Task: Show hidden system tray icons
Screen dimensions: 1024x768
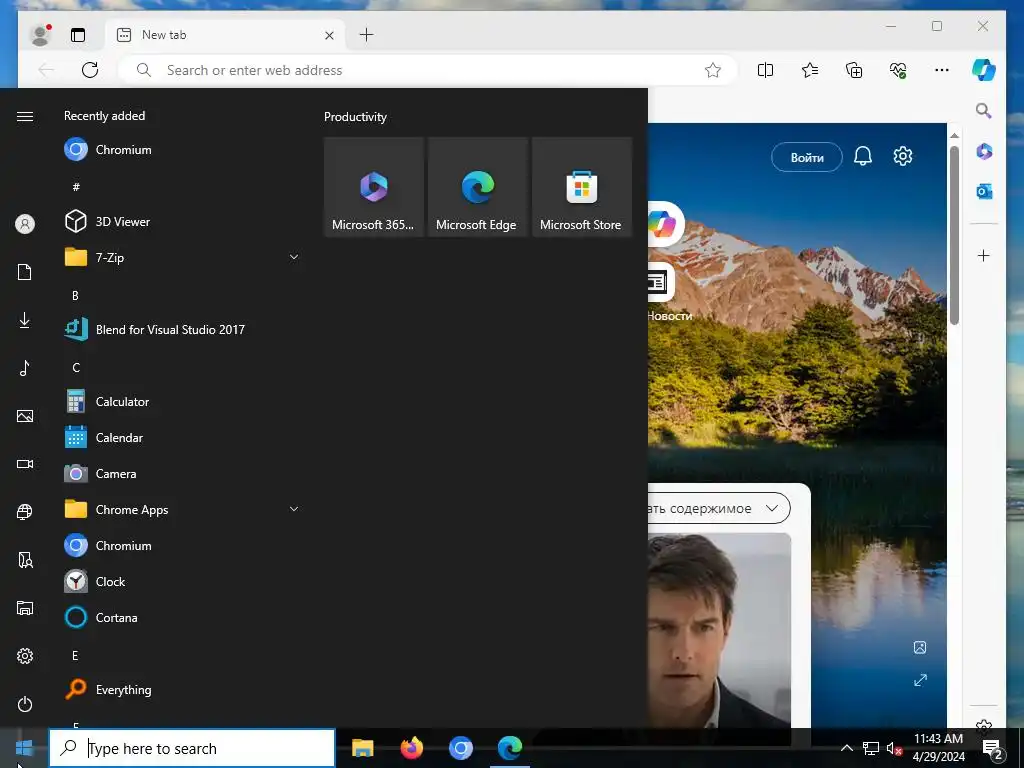Action: (x=846, y=748)
